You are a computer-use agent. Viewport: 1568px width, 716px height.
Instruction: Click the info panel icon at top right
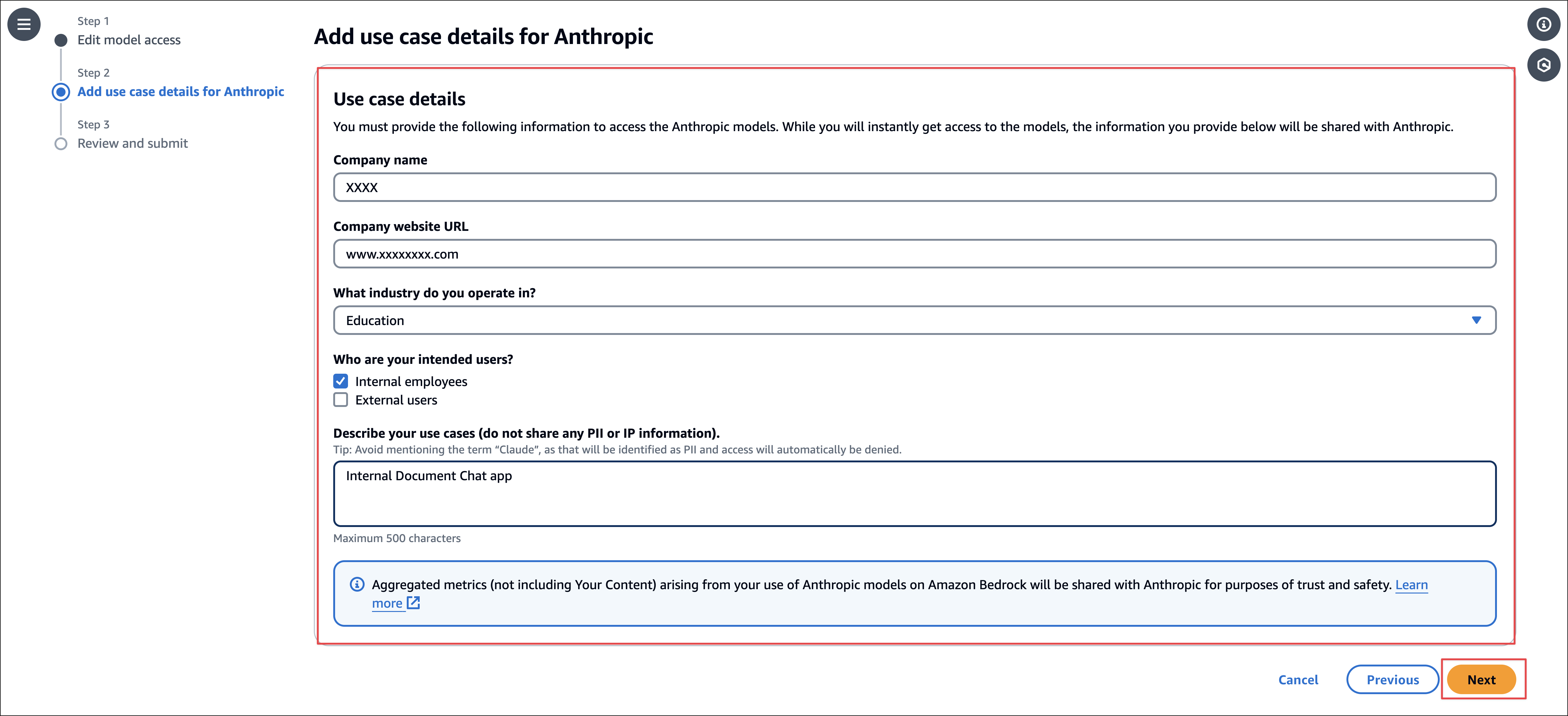pyautogui.click(x=1544, y=24)
